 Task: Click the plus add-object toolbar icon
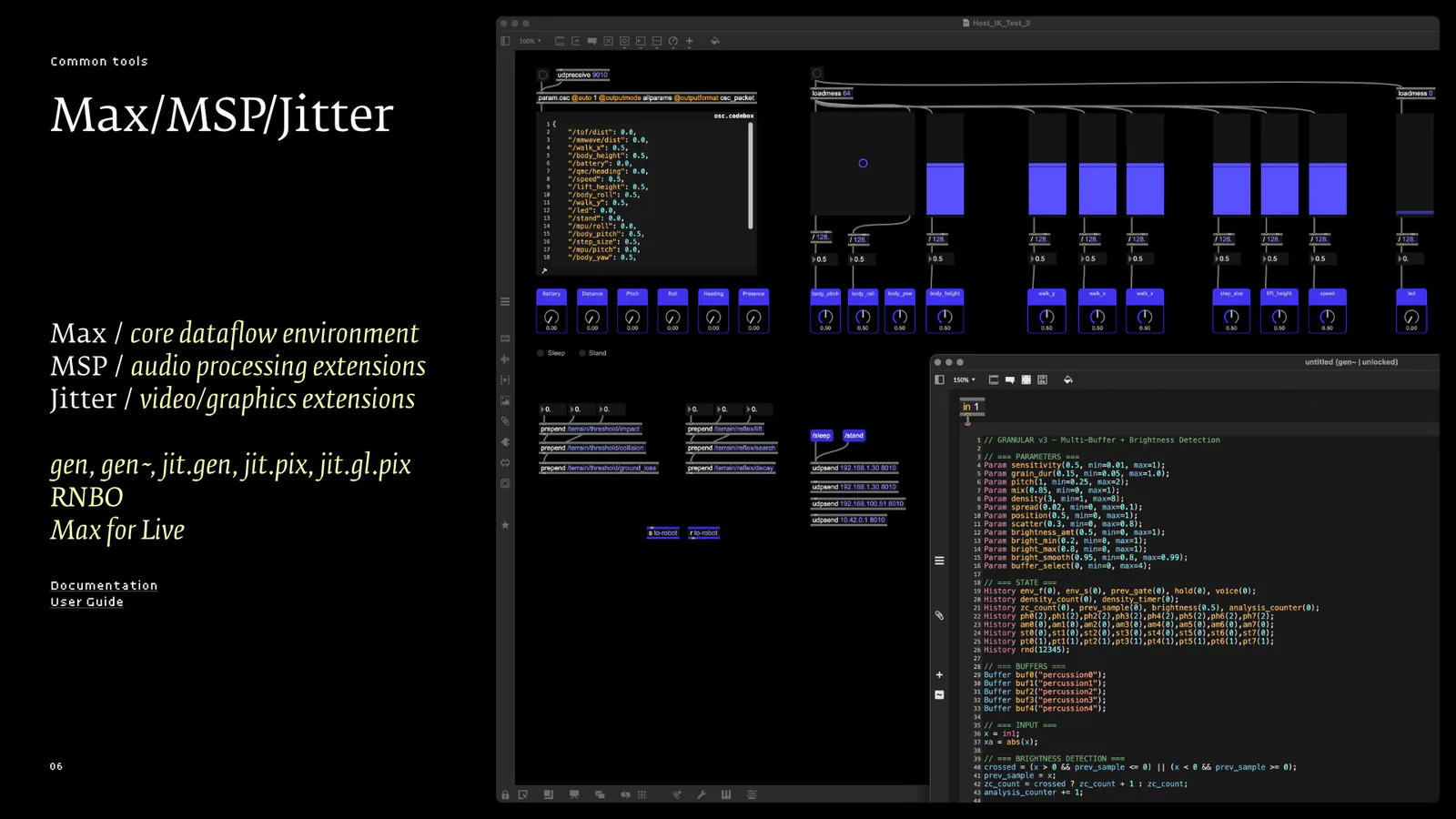coord(689,41)
